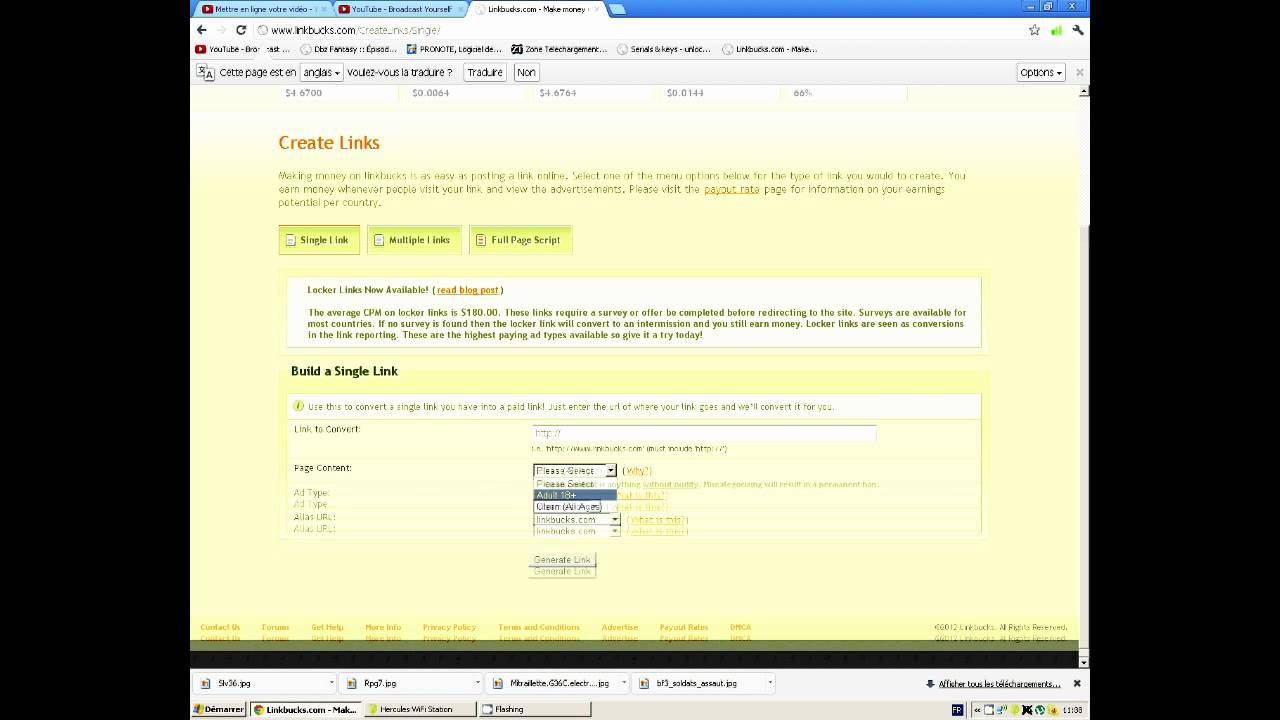This screenshot has width=1280, height=720.
Task: Click the bf3_soldats_assaut.jpg file icon
Action: tap(645, 684)
